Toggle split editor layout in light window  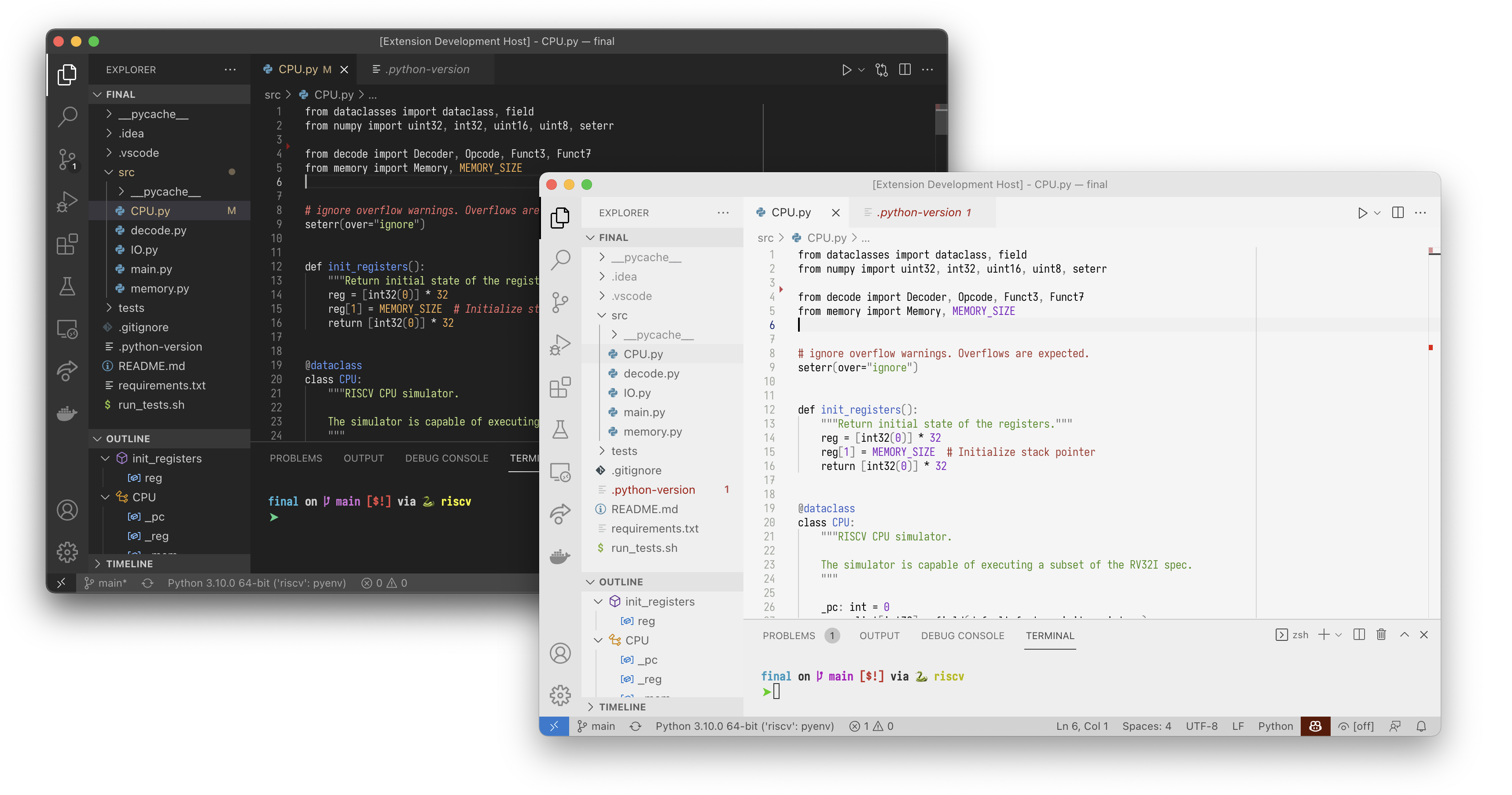tap(1398, 213)
